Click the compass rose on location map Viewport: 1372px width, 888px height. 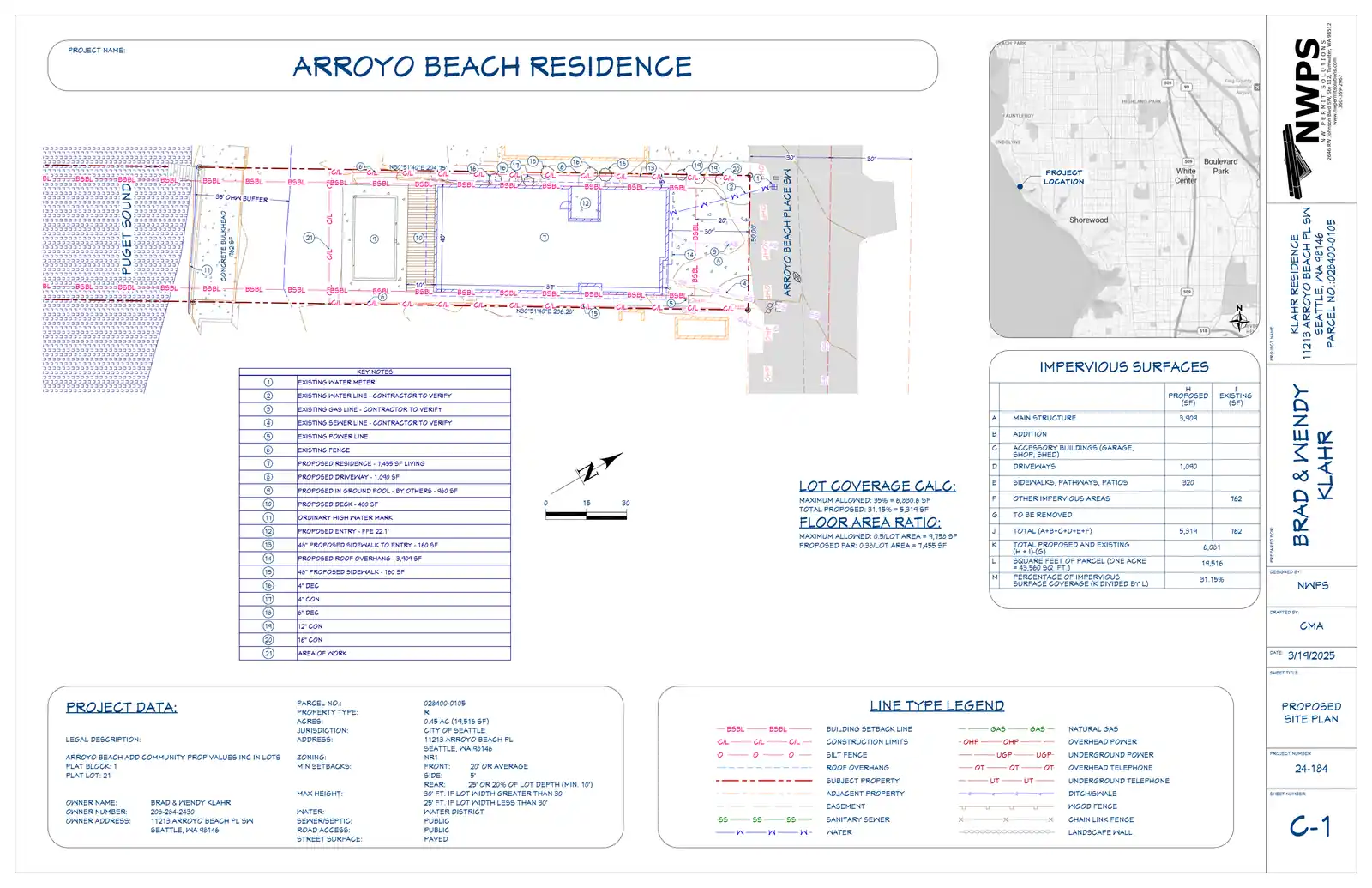pos(1239,320)
